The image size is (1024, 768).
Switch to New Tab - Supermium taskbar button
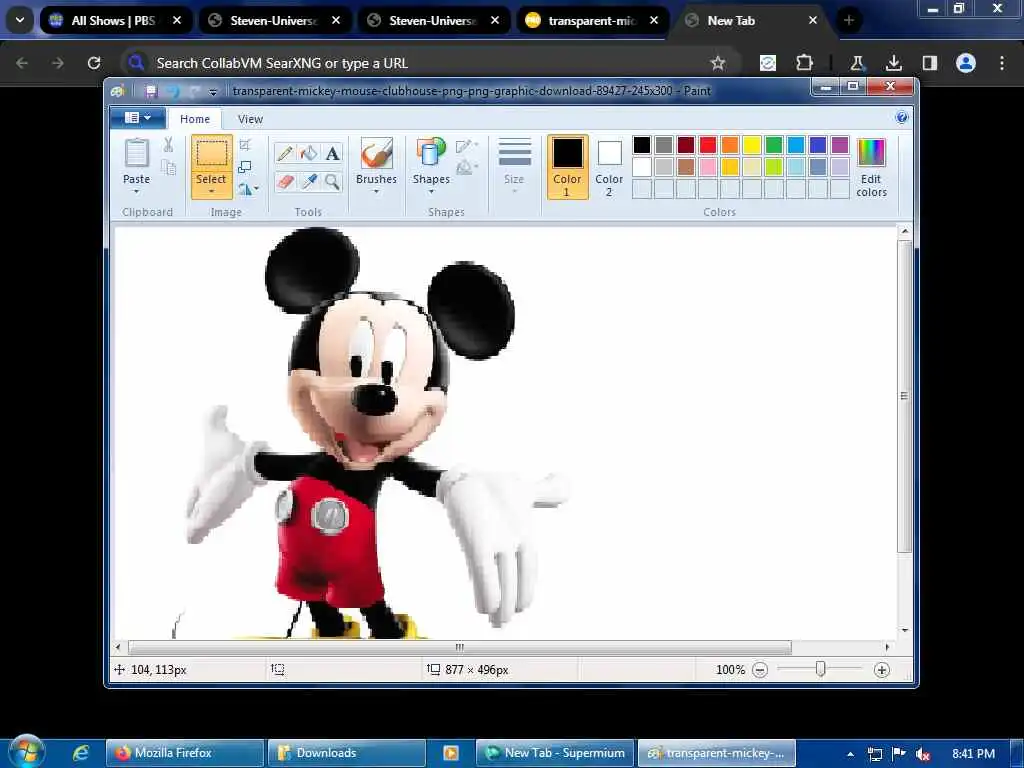click(x=555, y=753)
